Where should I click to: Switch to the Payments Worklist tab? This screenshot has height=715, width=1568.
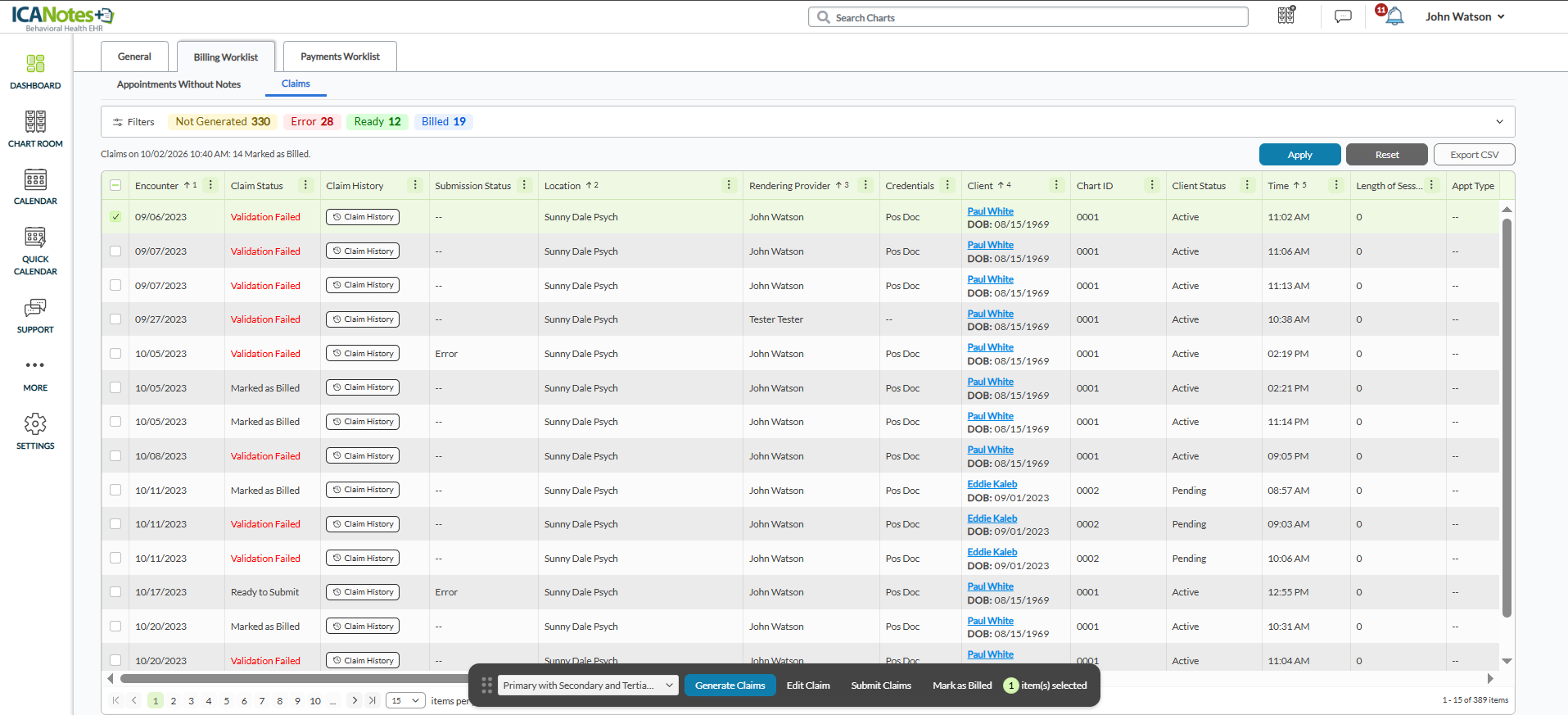point(340,57)
